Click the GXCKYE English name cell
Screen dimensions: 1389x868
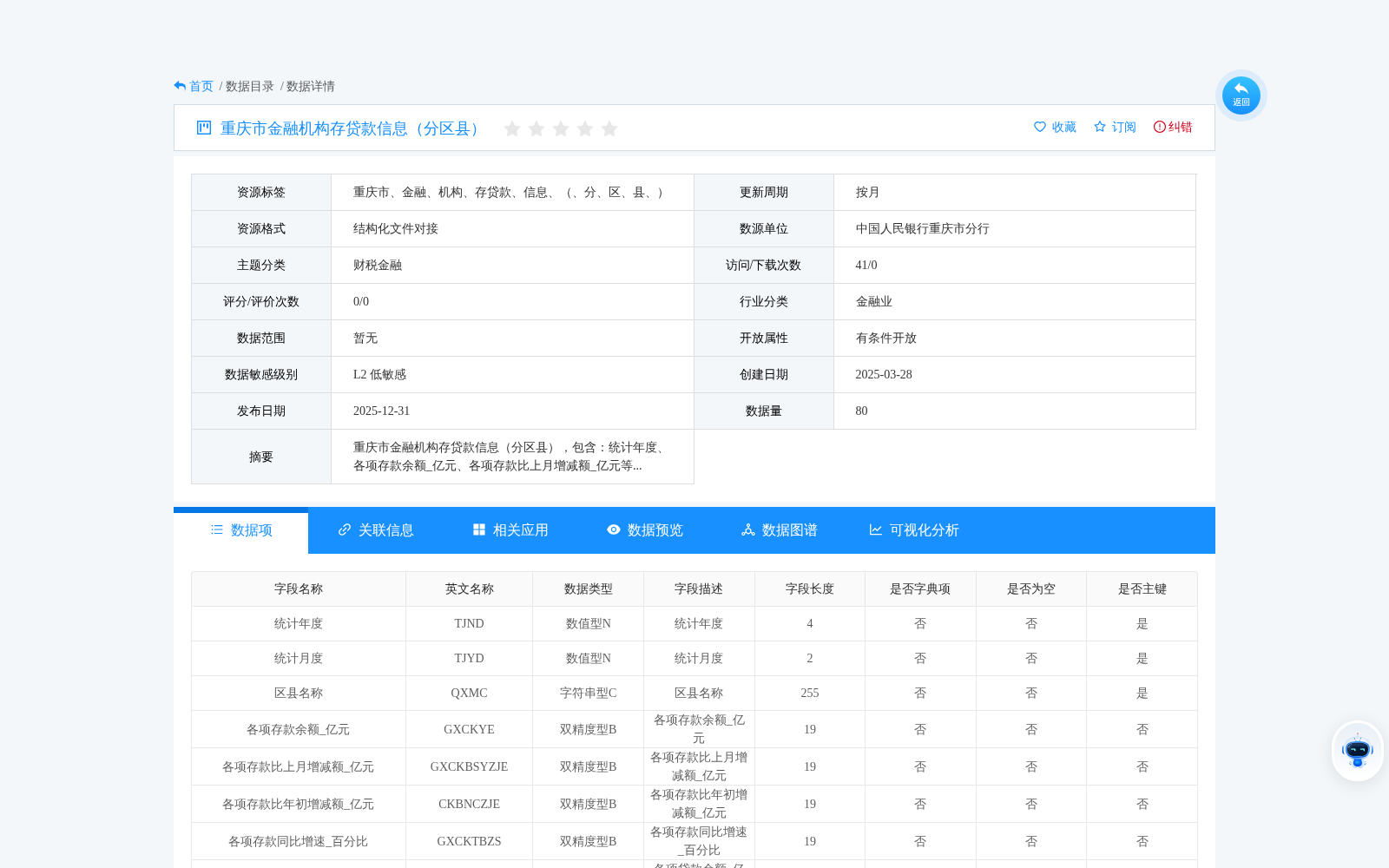click(x=470, y=730)
